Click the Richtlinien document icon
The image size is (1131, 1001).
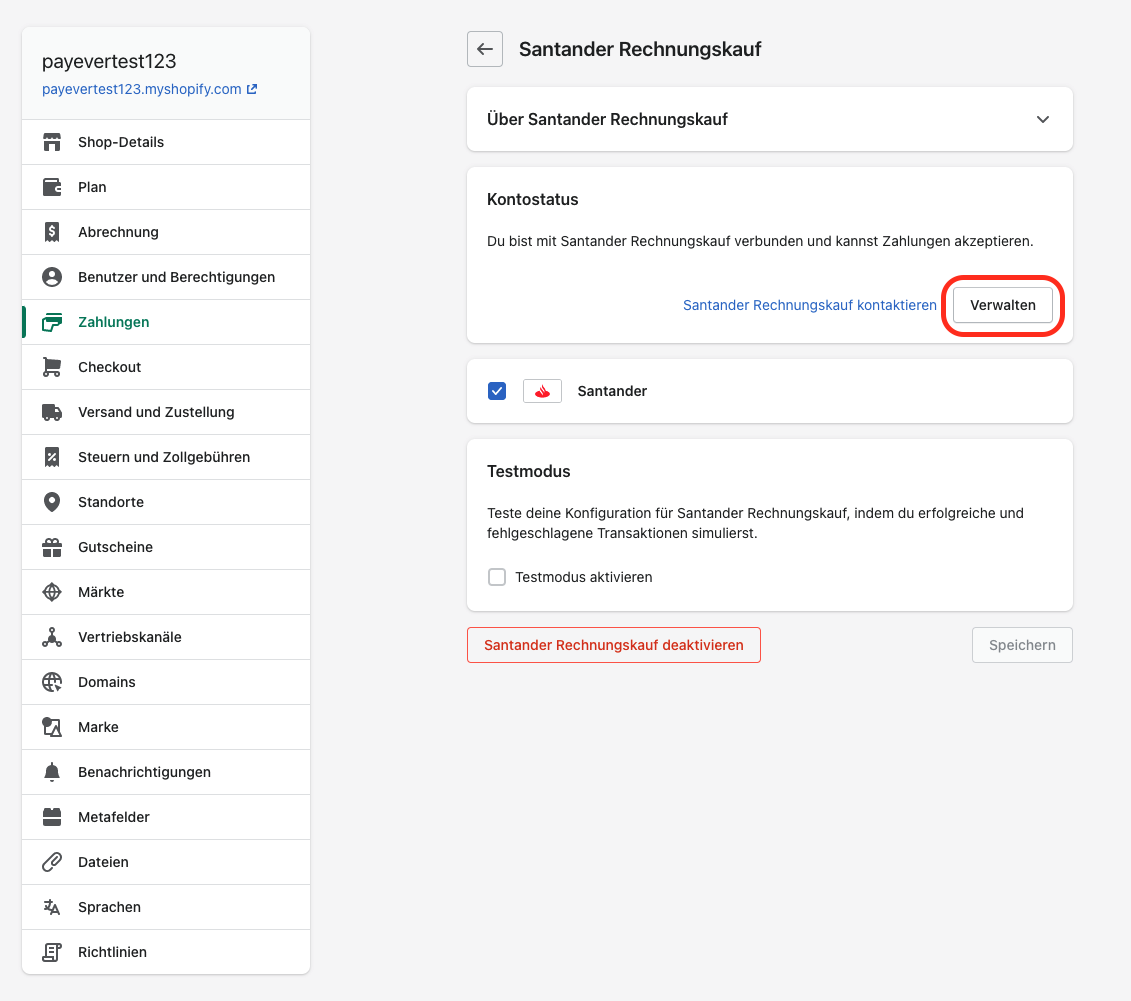pyautogui.click(x=52, y=952)
